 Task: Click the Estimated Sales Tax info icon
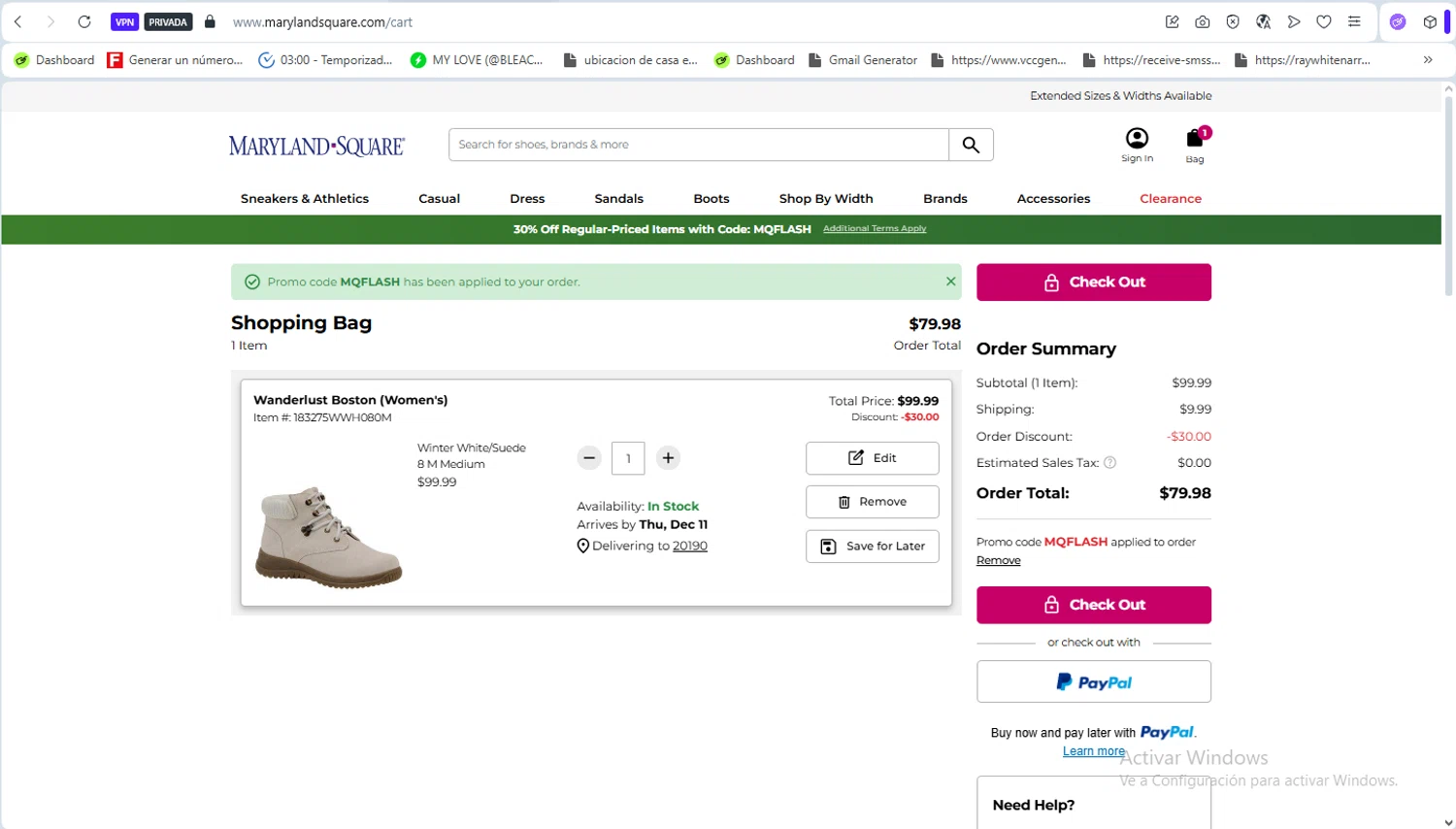(x=1110, y=463)
